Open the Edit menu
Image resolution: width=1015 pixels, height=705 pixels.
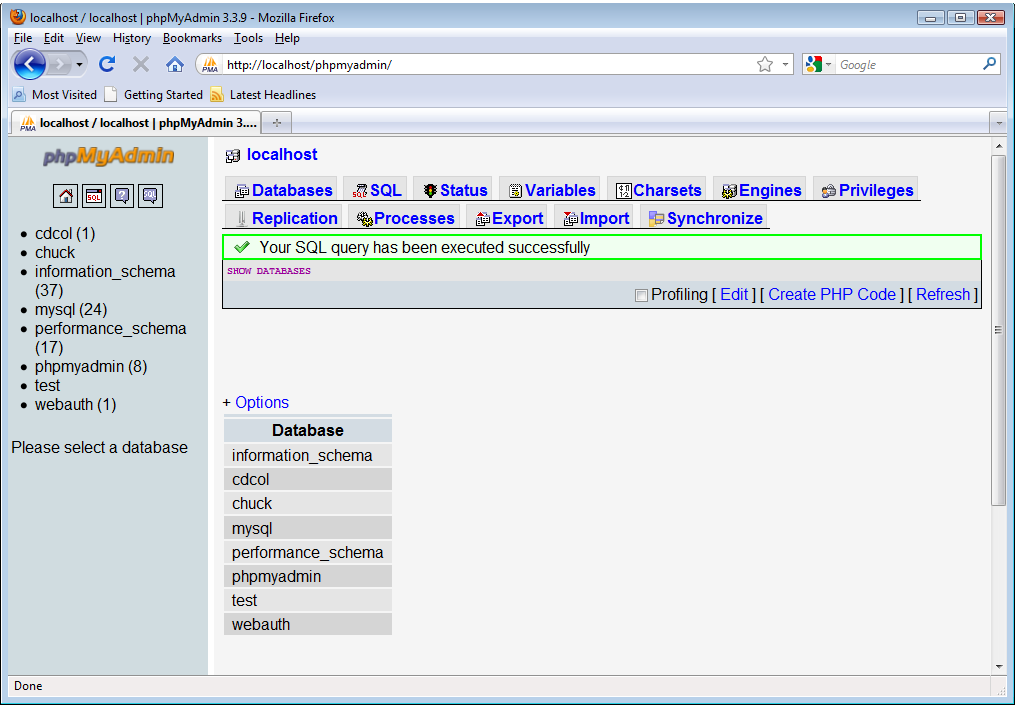[54, 38]
